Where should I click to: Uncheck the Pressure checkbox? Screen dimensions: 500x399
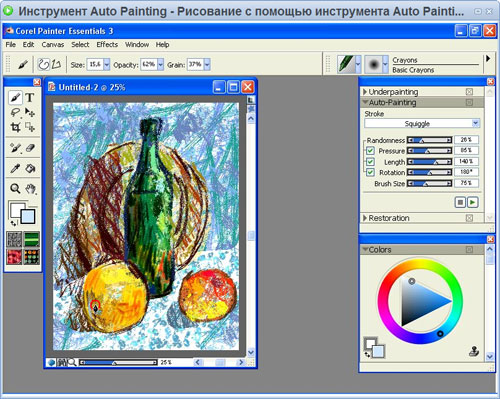370,151
